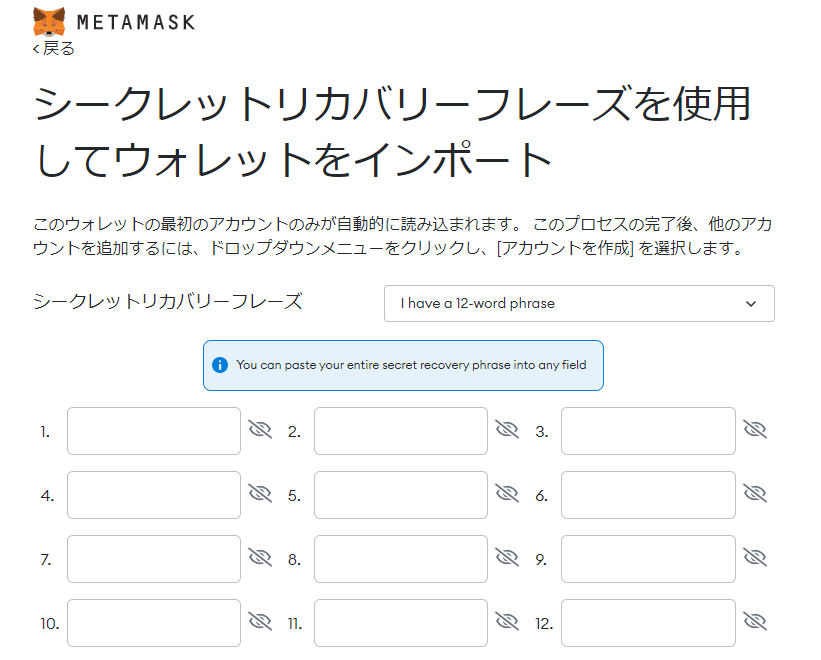Toggle visibility of word 3
821x660 pixels.
(x=755, y=429)
